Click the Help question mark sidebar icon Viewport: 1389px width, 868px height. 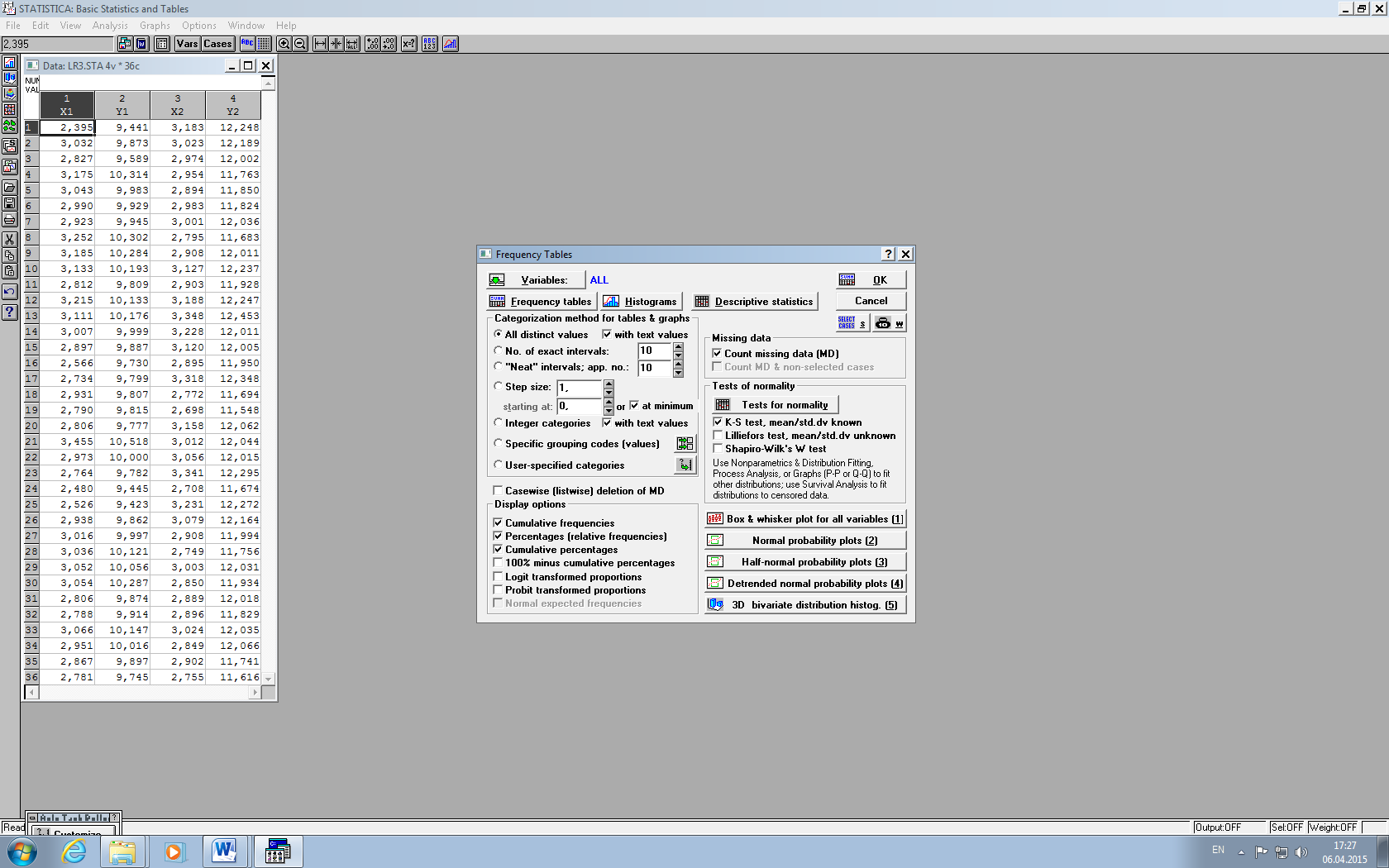pyautogui.click(x=9, y=312)
